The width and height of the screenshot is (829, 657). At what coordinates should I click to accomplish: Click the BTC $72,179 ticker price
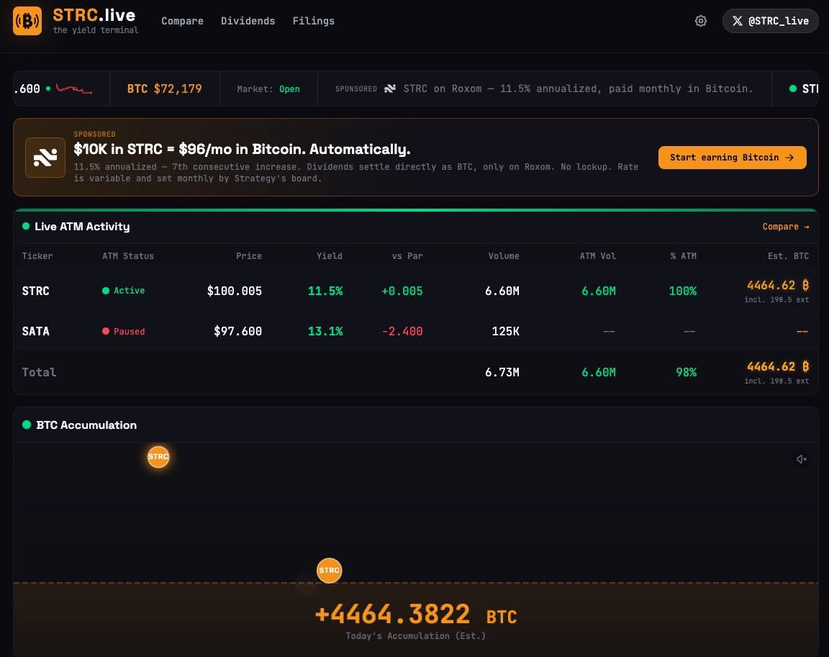tap(164, 89)
